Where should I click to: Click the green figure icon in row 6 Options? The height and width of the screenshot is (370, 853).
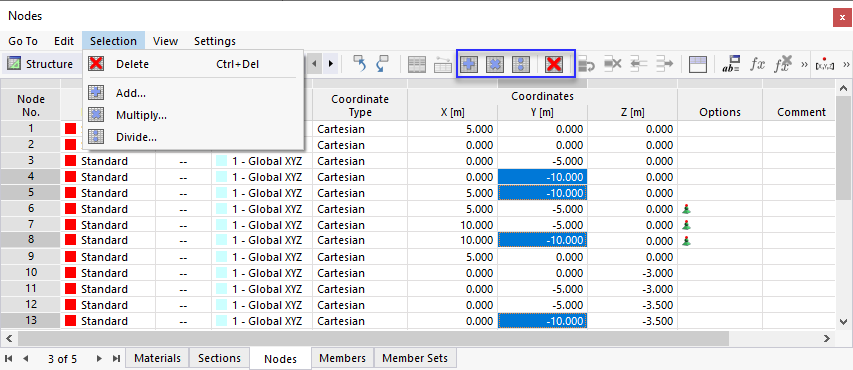pos(686,209)
